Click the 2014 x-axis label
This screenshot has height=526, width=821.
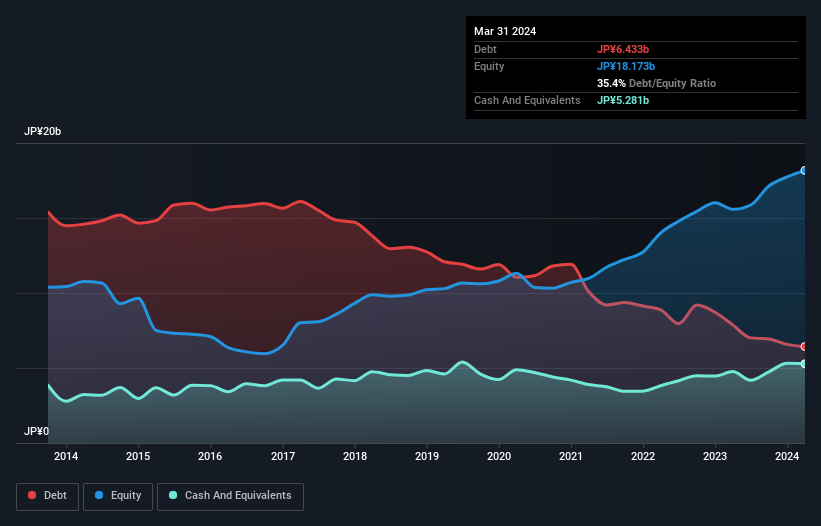[x=66, y=456]
